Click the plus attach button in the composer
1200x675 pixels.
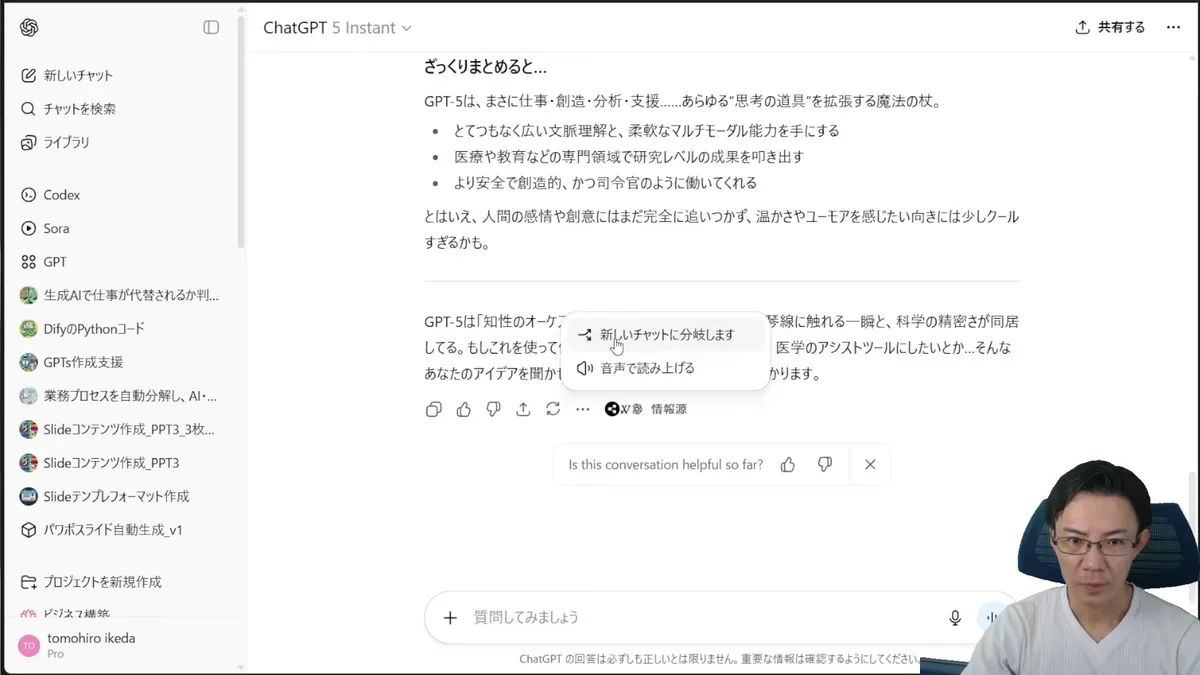pyautogui.click(x=450, y=618)
